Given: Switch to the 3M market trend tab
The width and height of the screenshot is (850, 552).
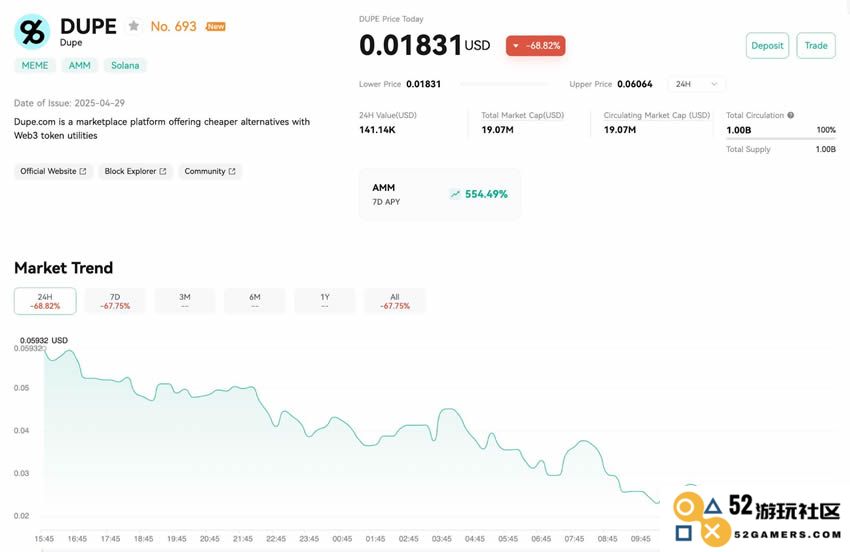Looking at the screenshot, I should pos(185,301).
